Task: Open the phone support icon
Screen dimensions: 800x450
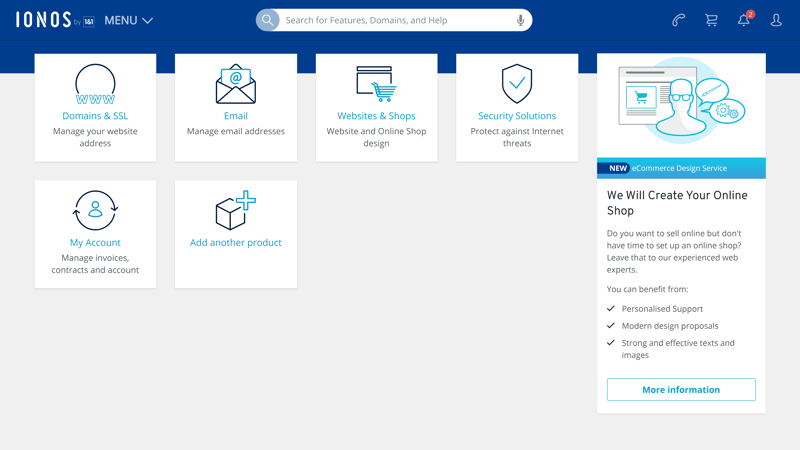Action: point(679,20)
